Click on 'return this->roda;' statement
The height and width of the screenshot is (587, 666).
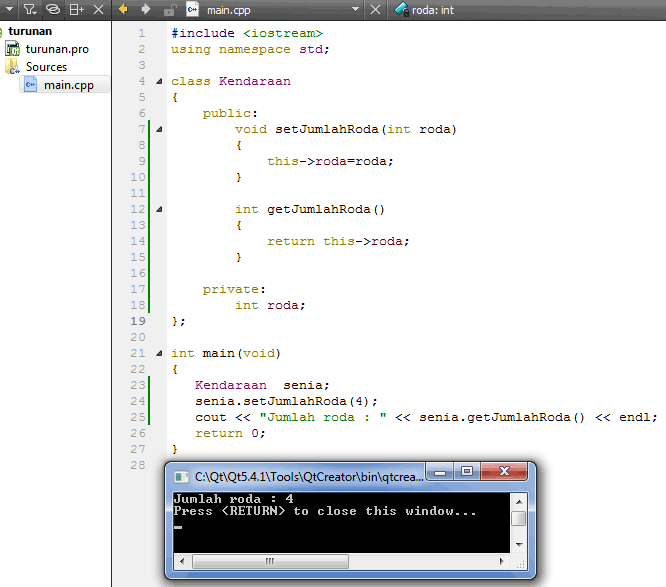(338, 241)
